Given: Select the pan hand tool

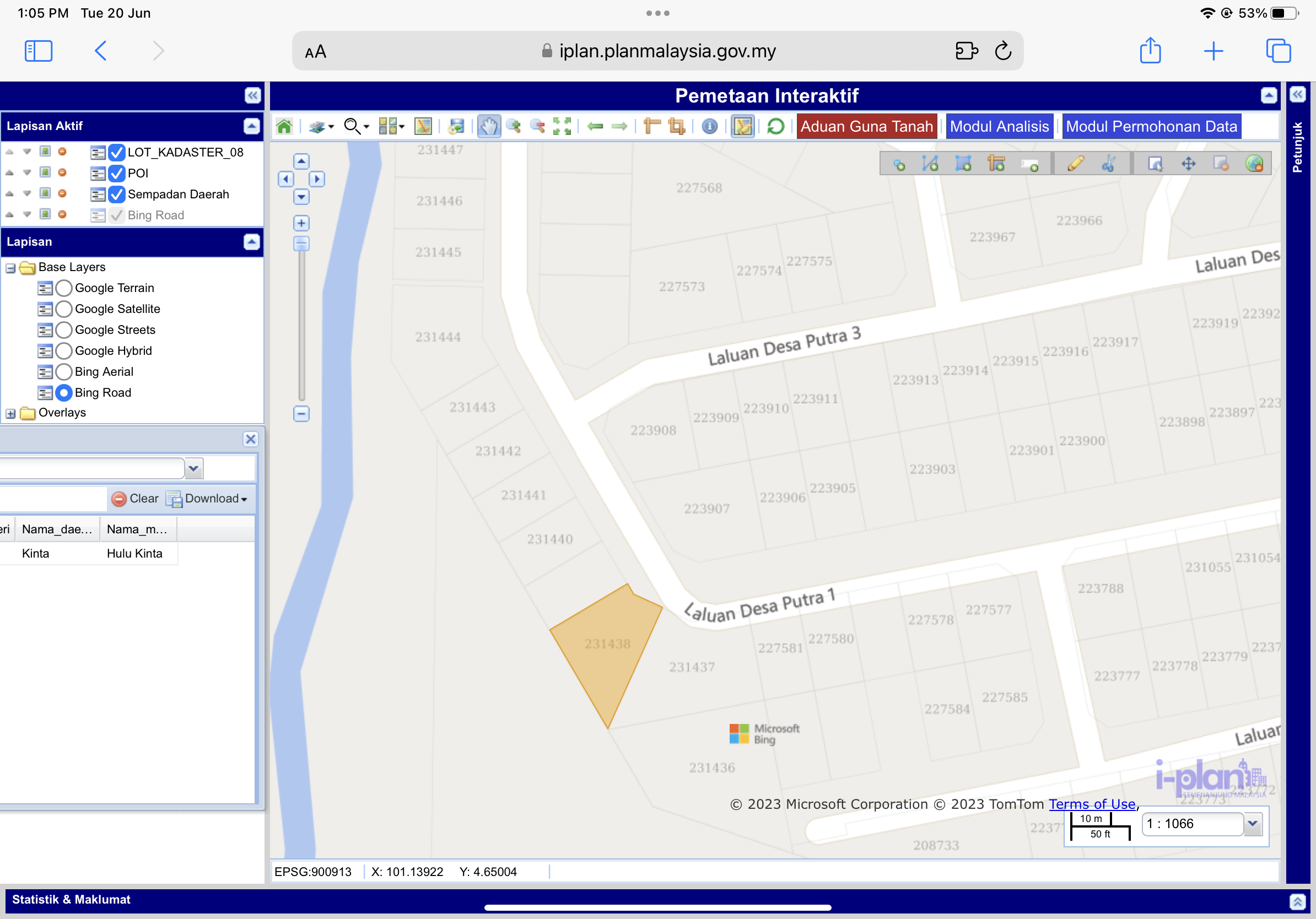Looking at the screenshot, I should [488, 126].
